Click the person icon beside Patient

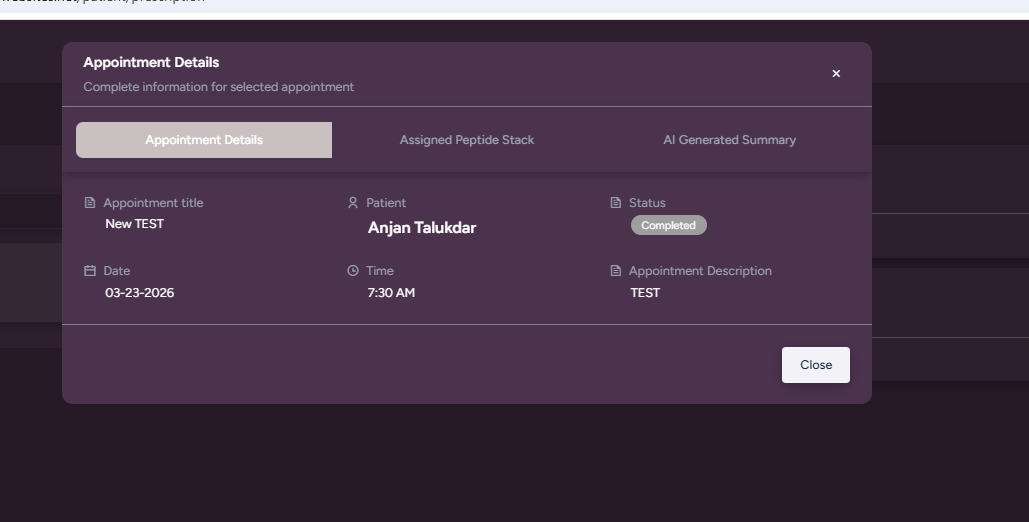352,203
